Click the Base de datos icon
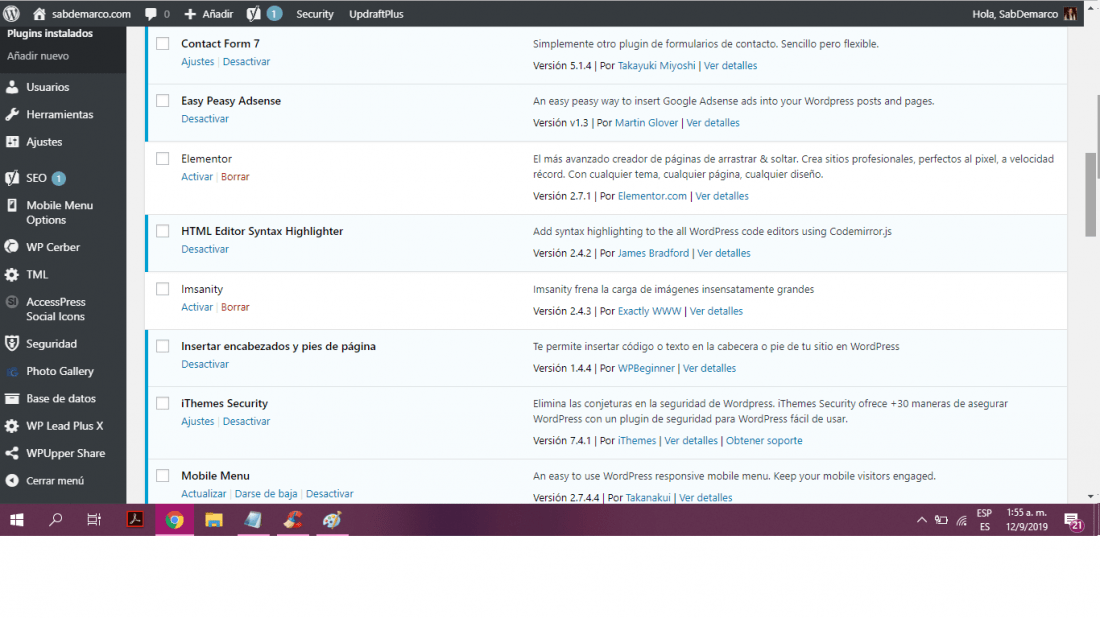This screenshot has width=1100, height=618. click(12, 398)
